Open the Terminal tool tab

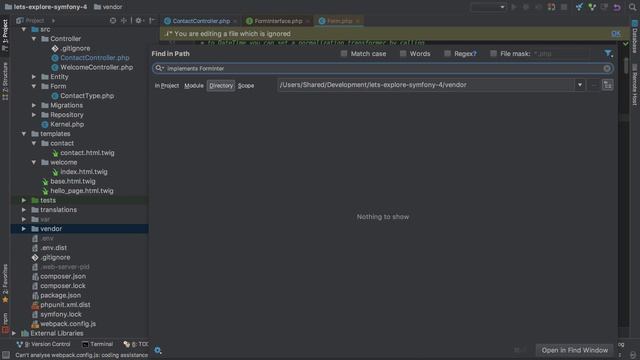pos(98,344)
